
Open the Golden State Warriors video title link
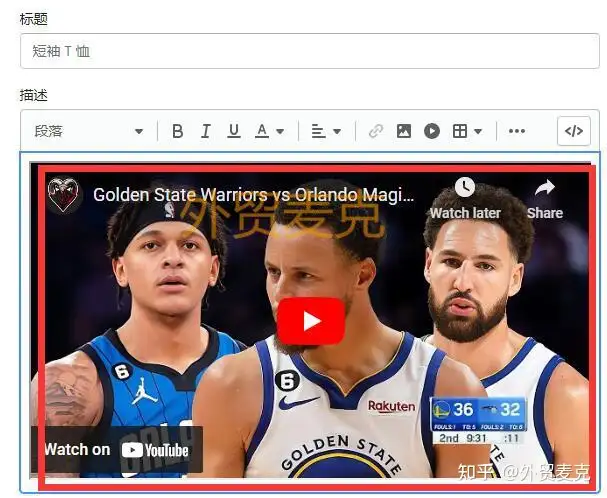254,195
